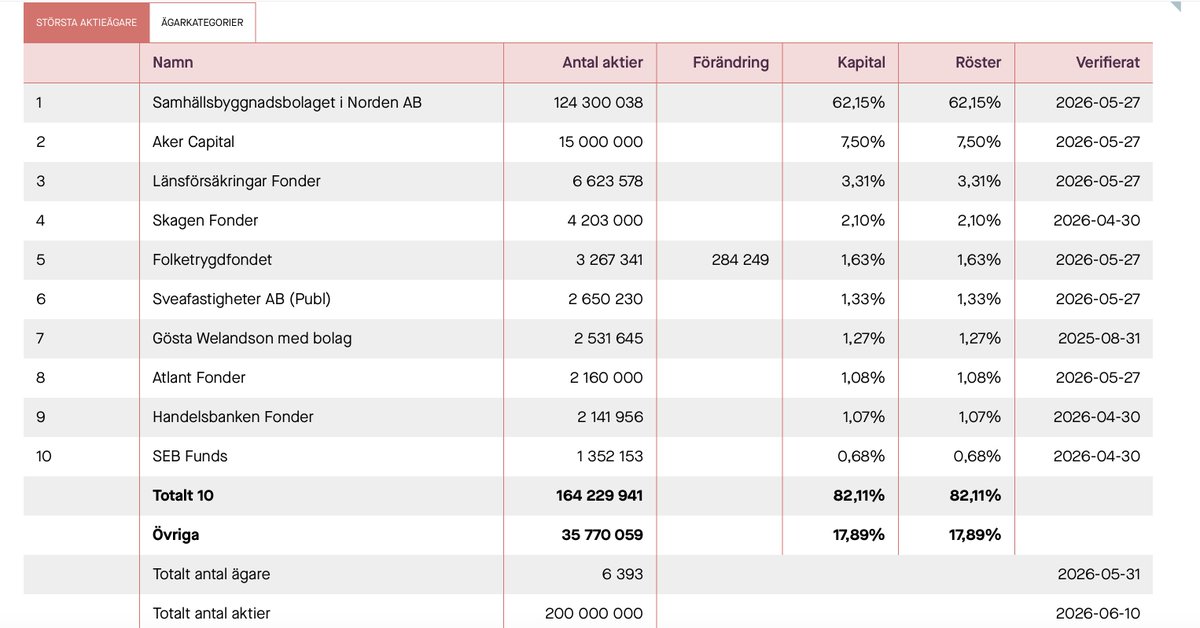Click the Kapital column header

[x=861, y=62]
